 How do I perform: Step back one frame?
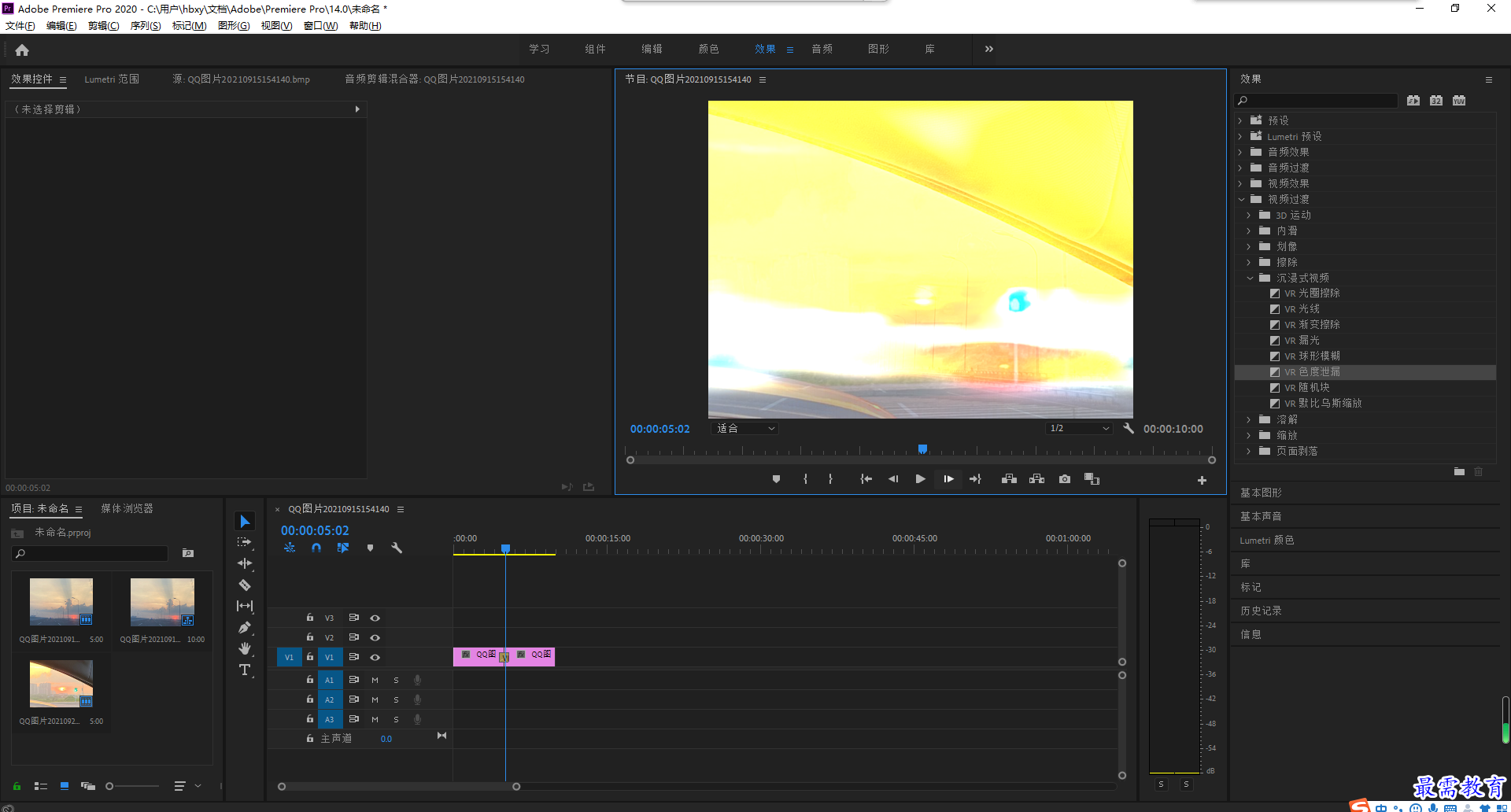[893, 479]
